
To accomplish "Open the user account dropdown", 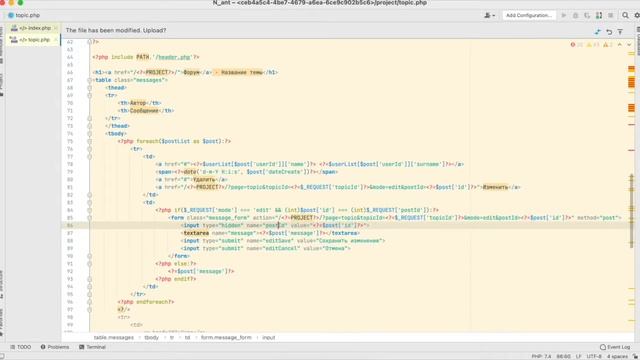I will point(489,15).
